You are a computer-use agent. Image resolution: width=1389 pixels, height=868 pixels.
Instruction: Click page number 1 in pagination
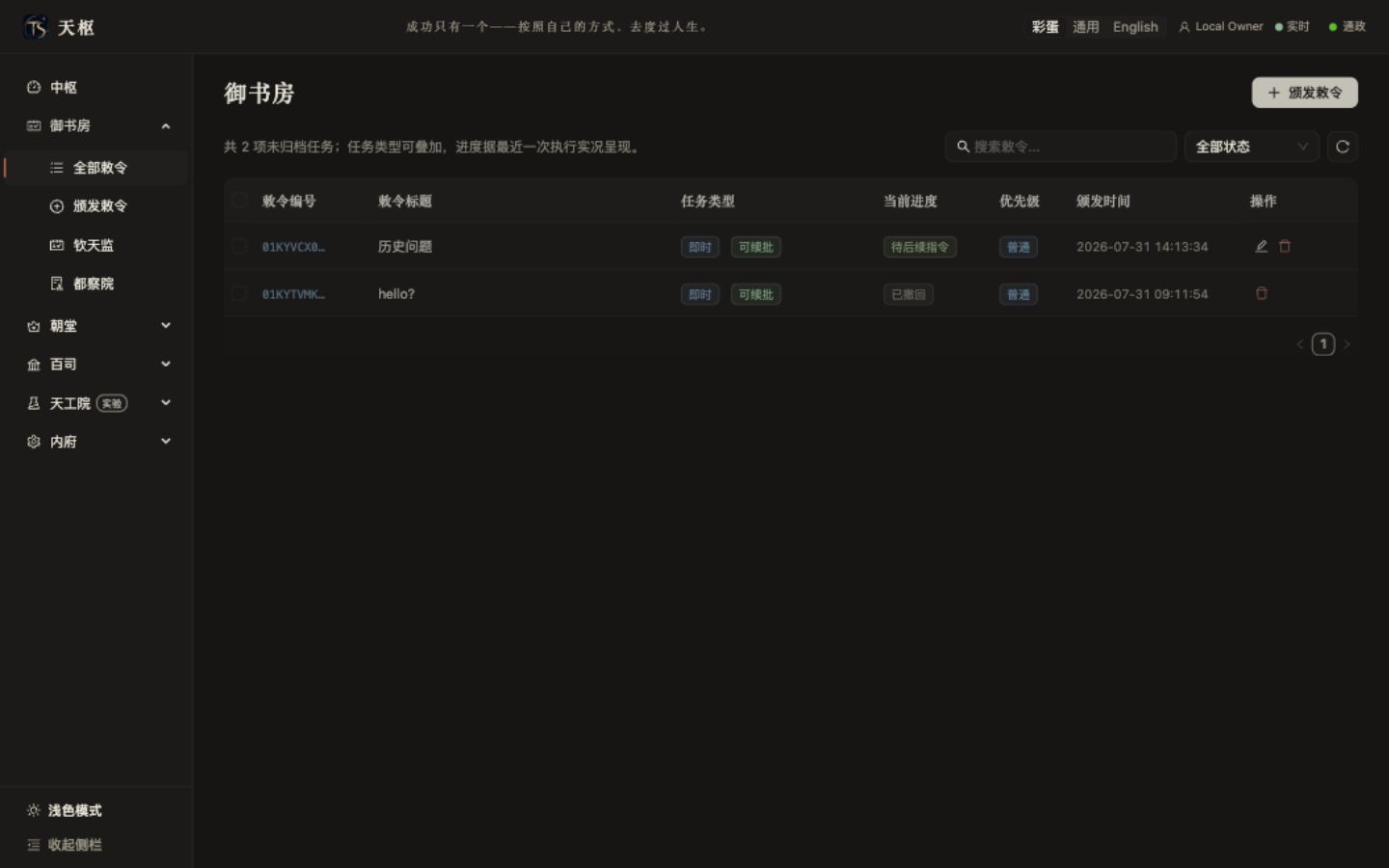1323,344
